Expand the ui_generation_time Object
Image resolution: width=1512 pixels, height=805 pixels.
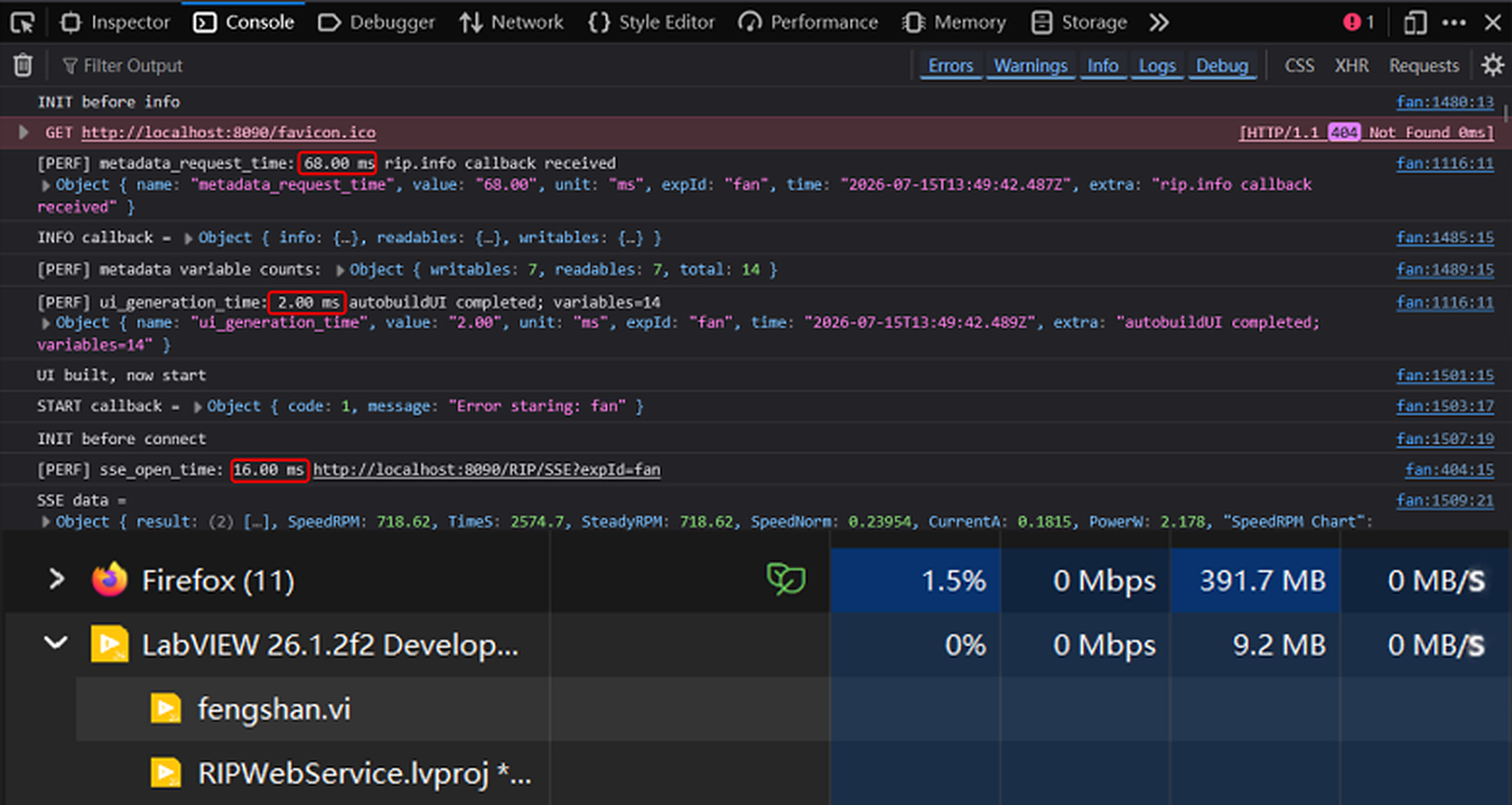tap(46, 323)
